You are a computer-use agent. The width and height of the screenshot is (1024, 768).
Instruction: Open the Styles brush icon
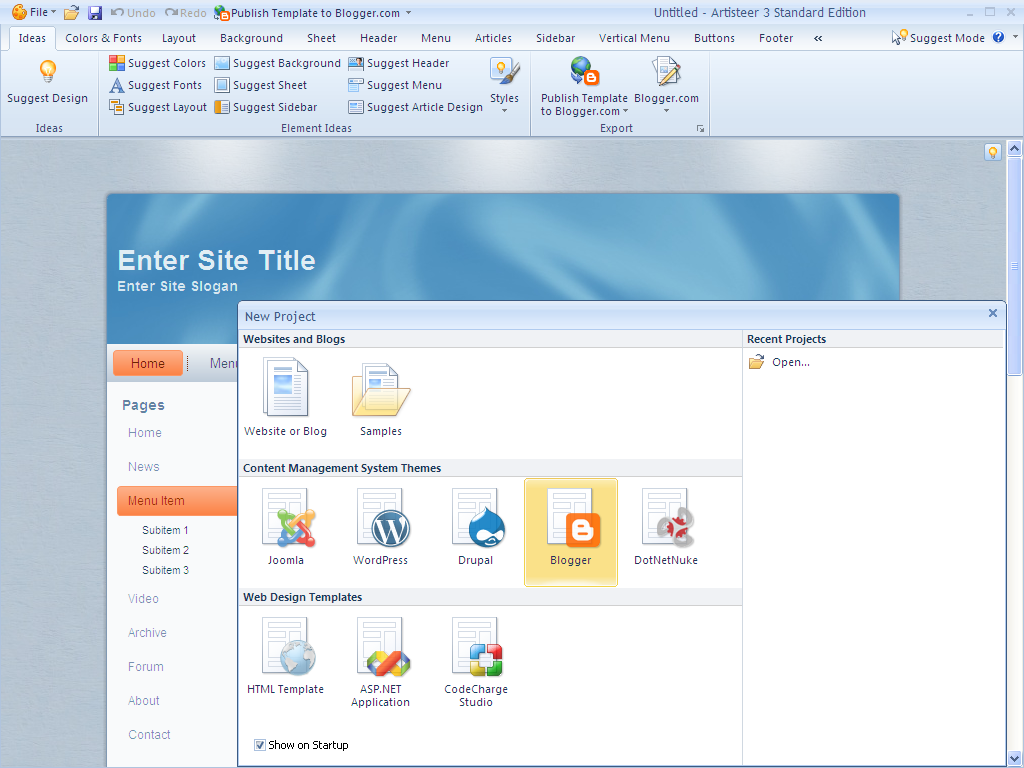pyautogui.click(x=505, y=71)
